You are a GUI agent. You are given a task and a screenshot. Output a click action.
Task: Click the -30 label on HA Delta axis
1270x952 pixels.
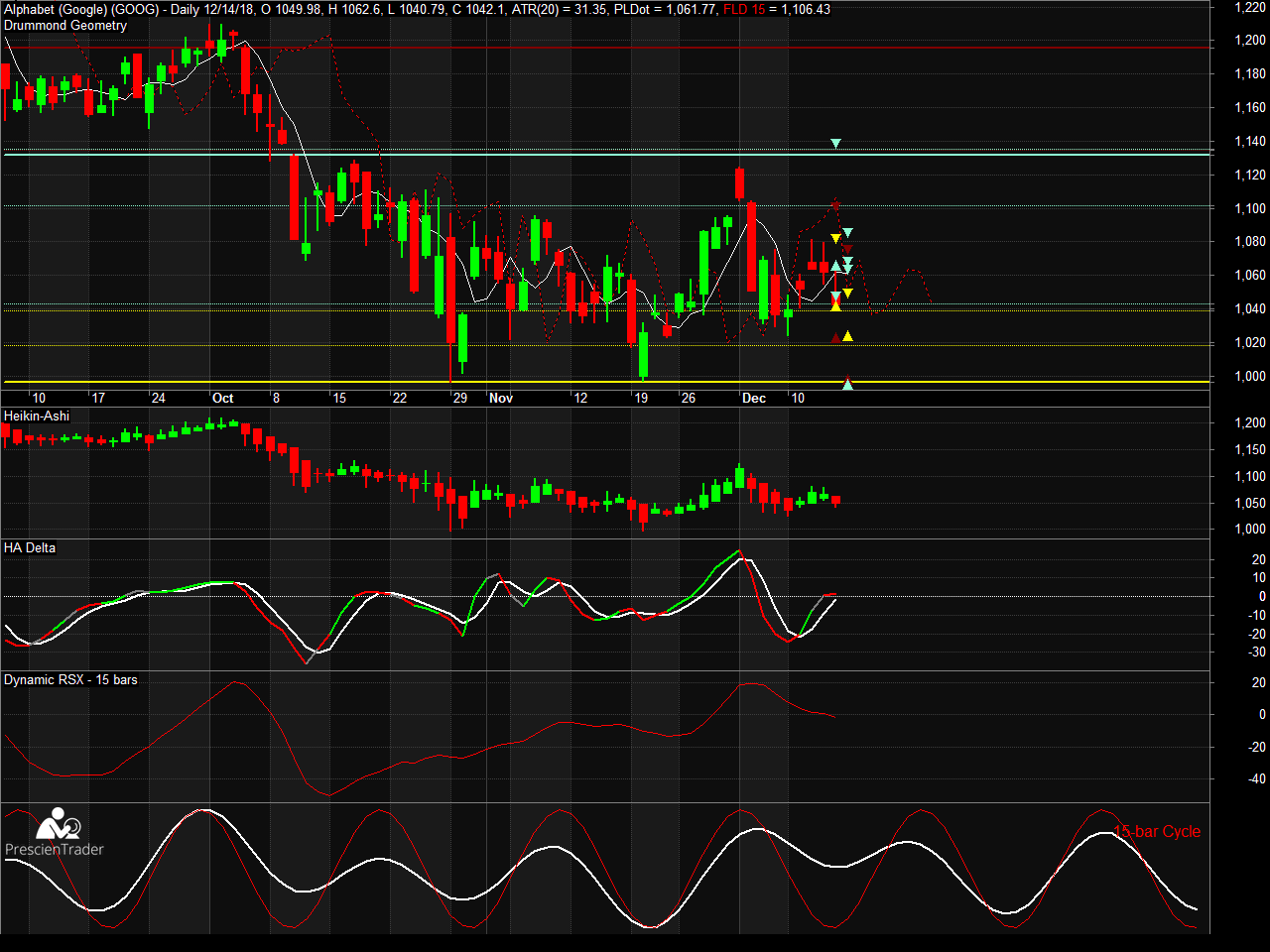pos(1256,652)
